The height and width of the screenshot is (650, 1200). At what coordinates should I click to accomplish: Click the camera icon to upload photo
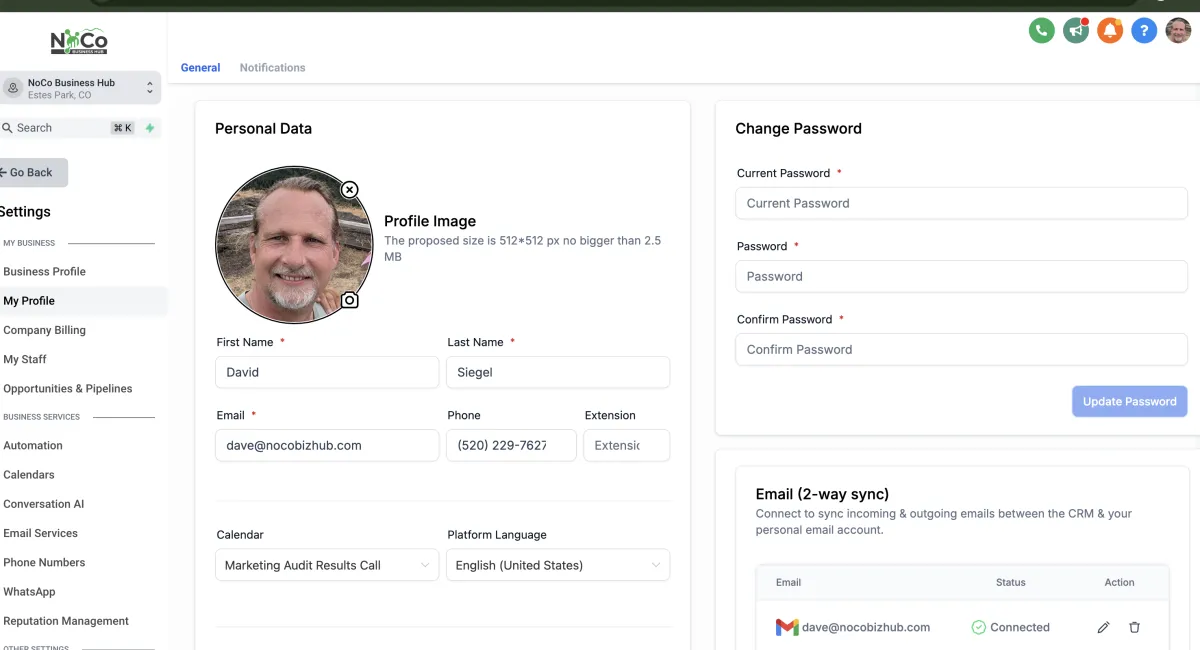(349, 300)
